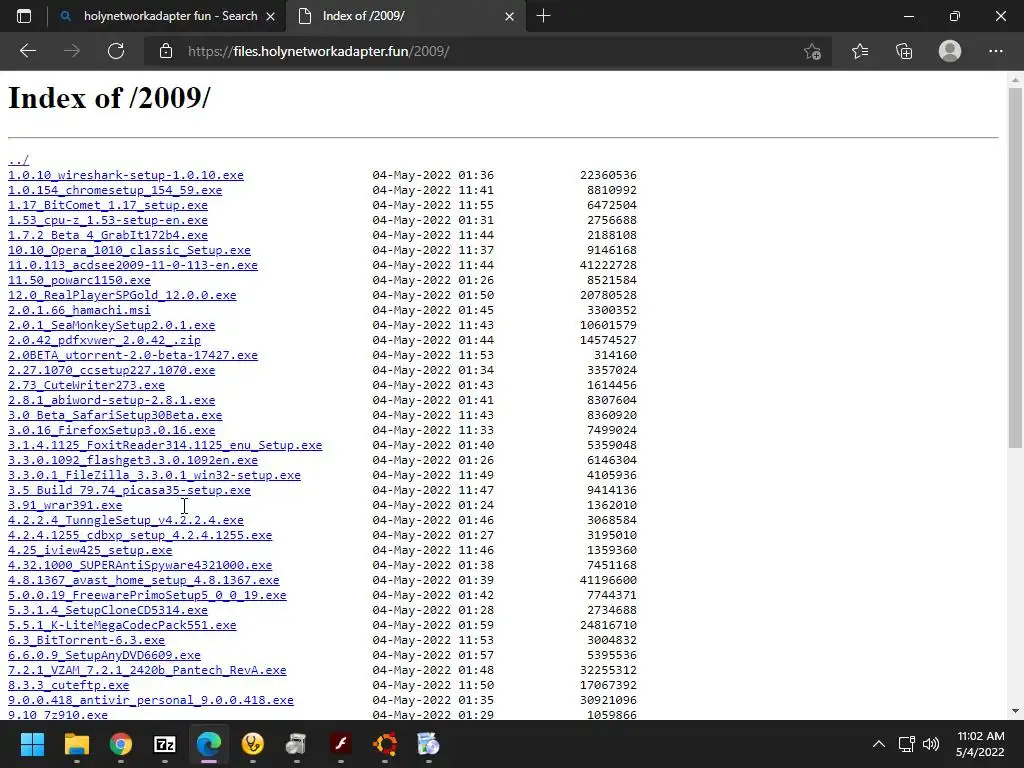The image size is (1024, 768).
Task: Download 1.0.10_wireshark-setup-1.0.10.exe
Action: [x=125, y=175]
